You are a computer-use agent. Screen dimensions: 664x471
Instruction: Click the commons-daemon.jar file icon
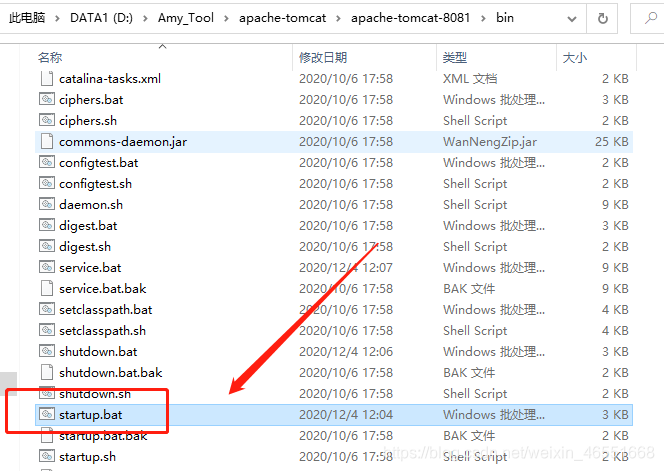pos(47,141)
